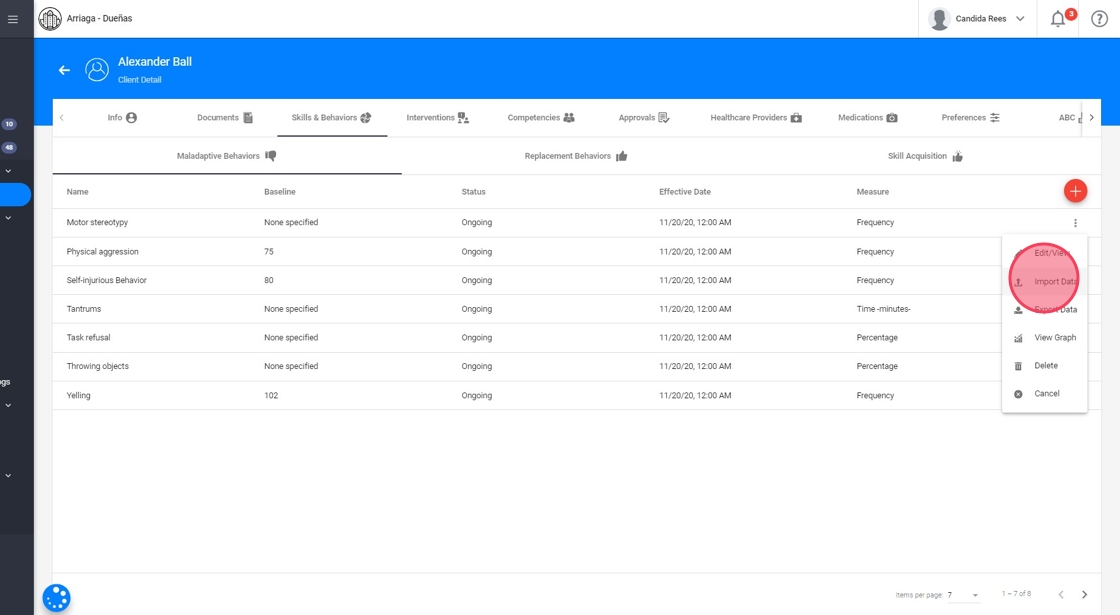
Task: Go to the next page of behaviors
Action: pyautogui.click(x=1084, y=594)
